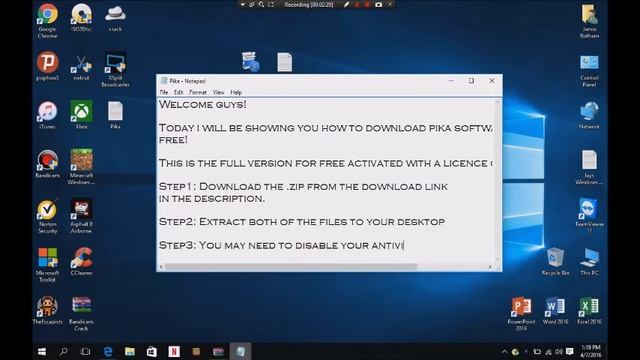Open File Explorer from taskbar

[130, 351]
